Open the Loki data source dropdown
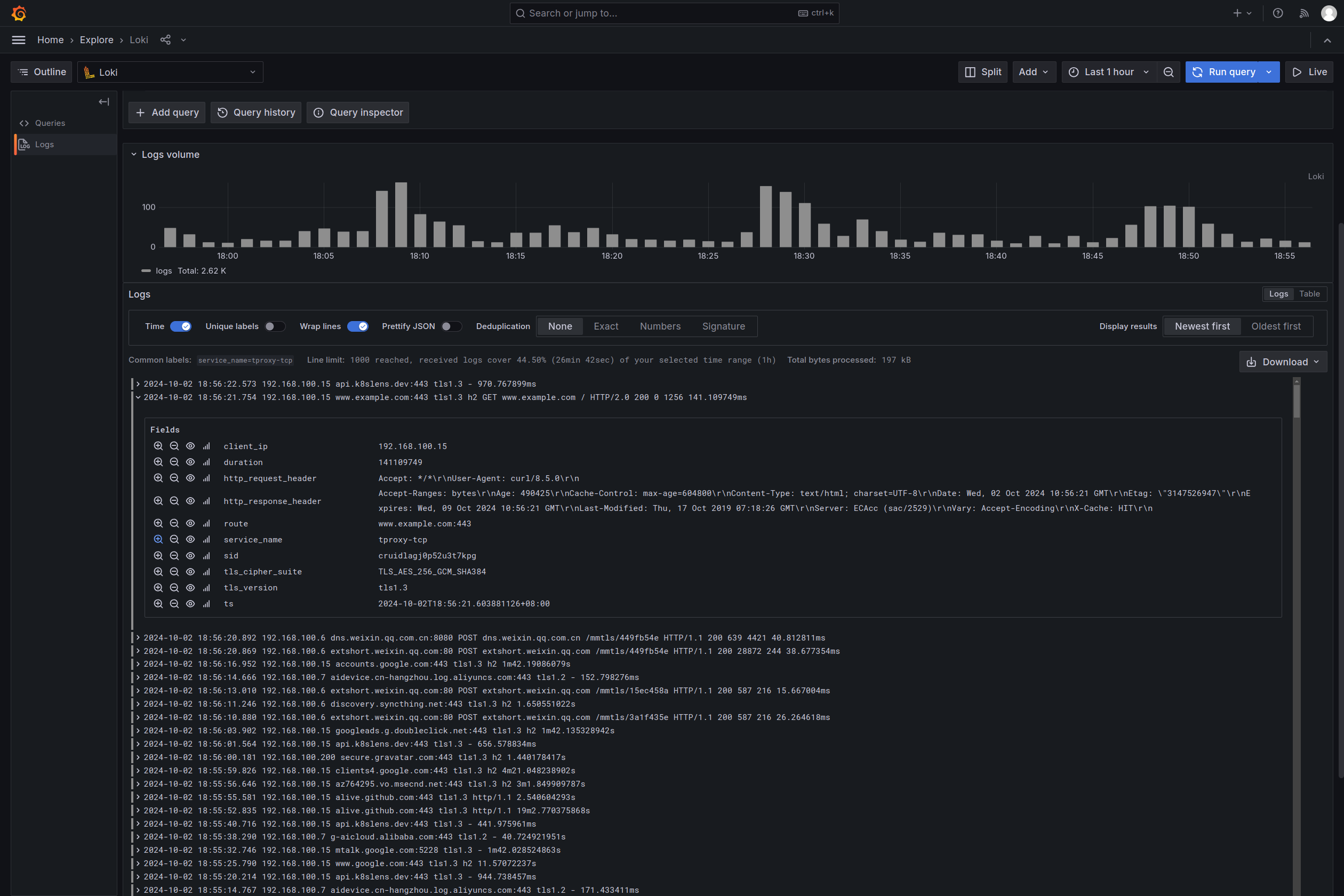Image resolution: width=1344 pixels, height=896 pixels. pos(170,72)
